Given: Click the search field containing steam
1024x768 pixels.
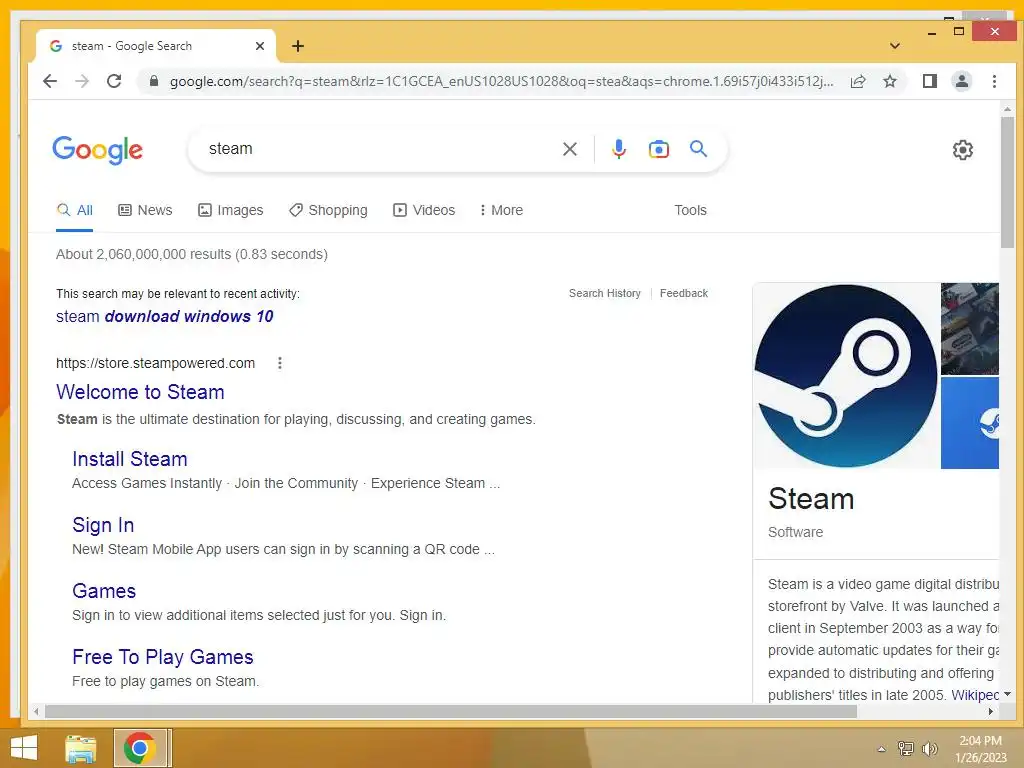Looking at the screenshot, I should [x=379, y=149].
